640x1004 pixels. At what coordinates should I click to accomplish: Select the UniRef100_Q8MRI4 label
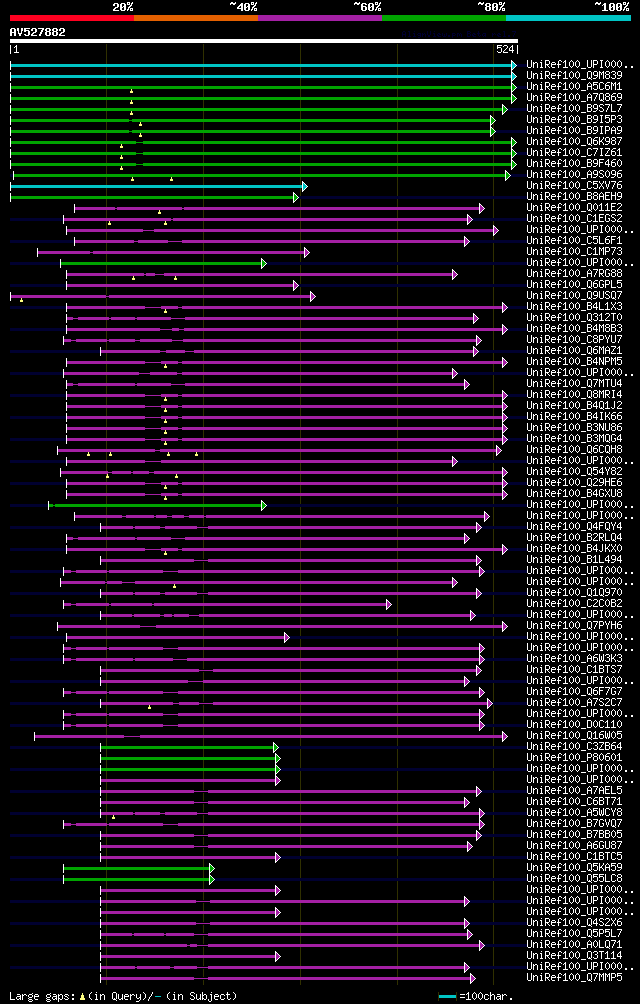(573, 394)
